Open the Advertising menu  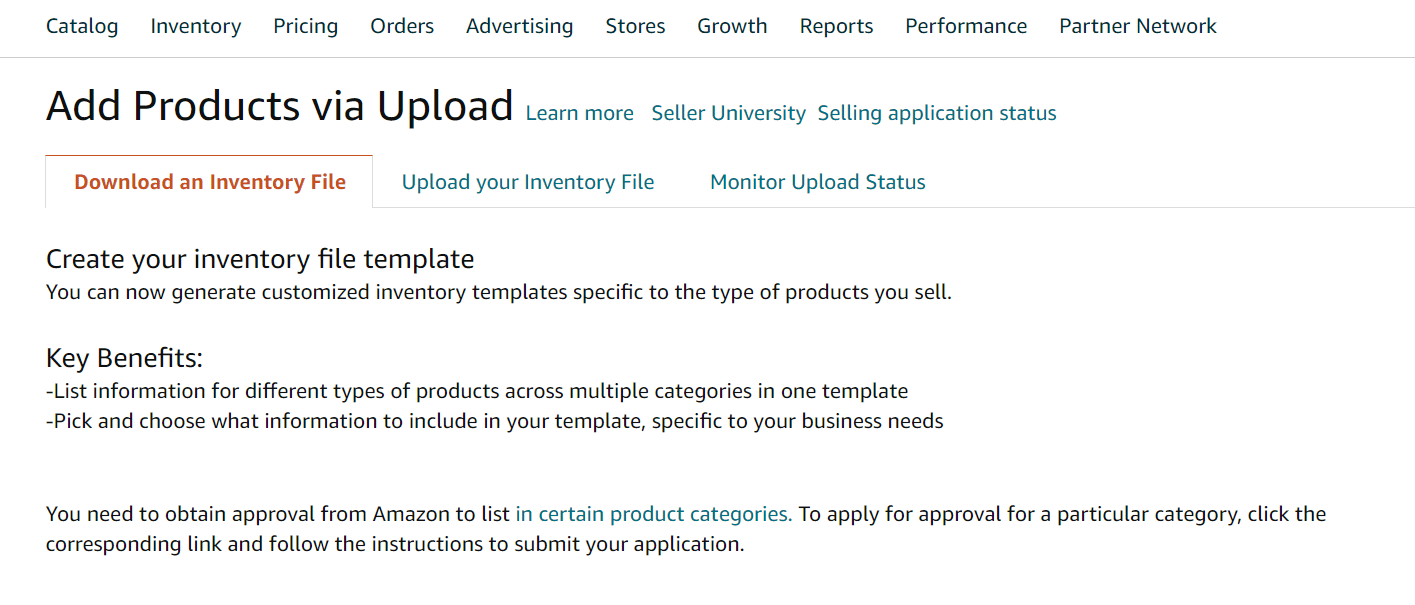click(x=520, y=27)
